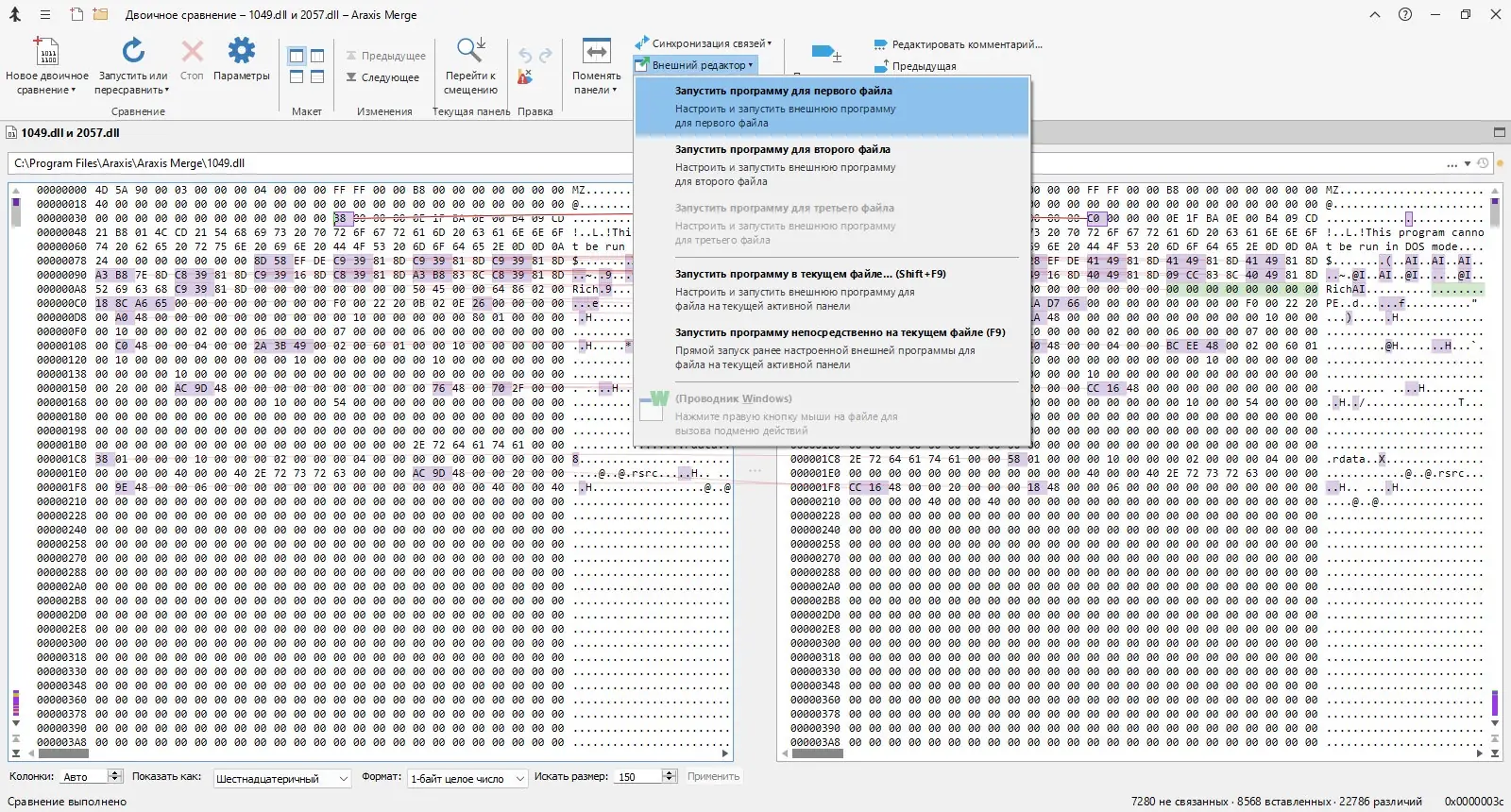This screenshot has height=812, width=1511.
Task: Click the Araxis Merge application icon
Action: pyautogui.click(x=15, y=15)
